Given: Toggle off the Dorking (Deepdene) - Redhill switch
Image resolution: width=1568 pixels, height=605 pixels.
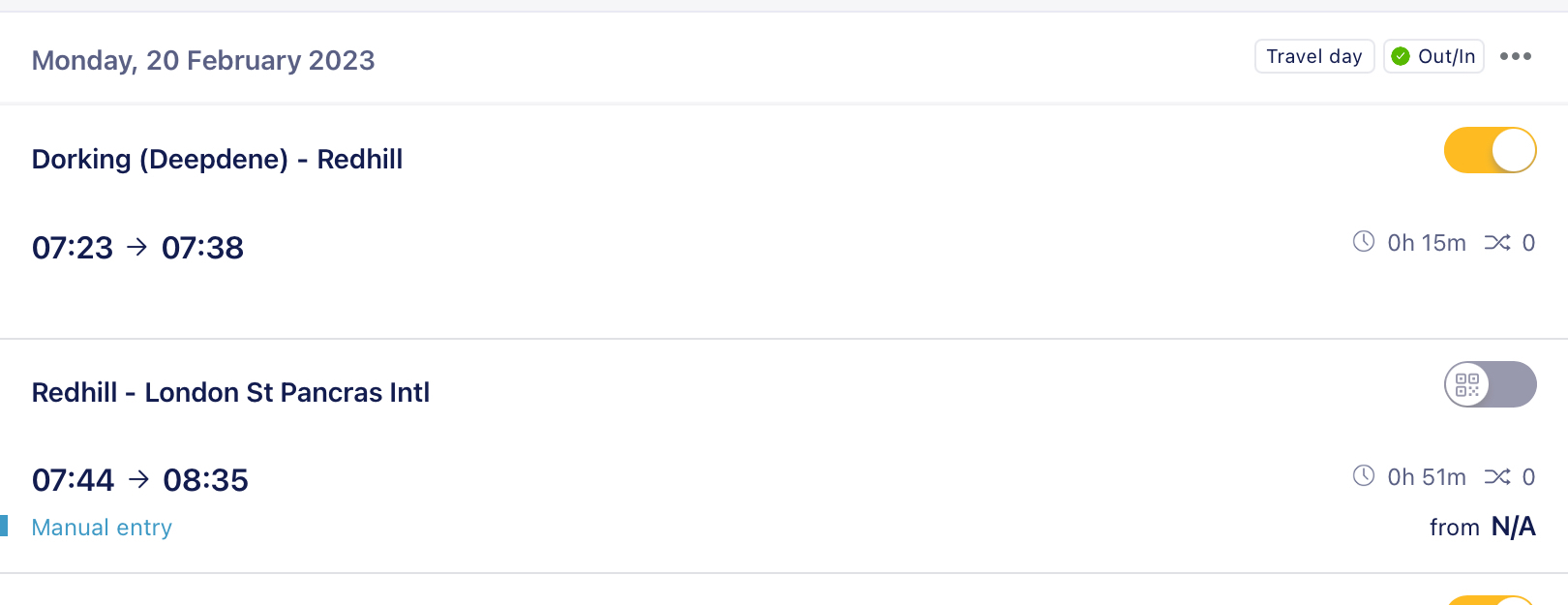Looking at the screenshot, I should click(x=1491, y=150).
